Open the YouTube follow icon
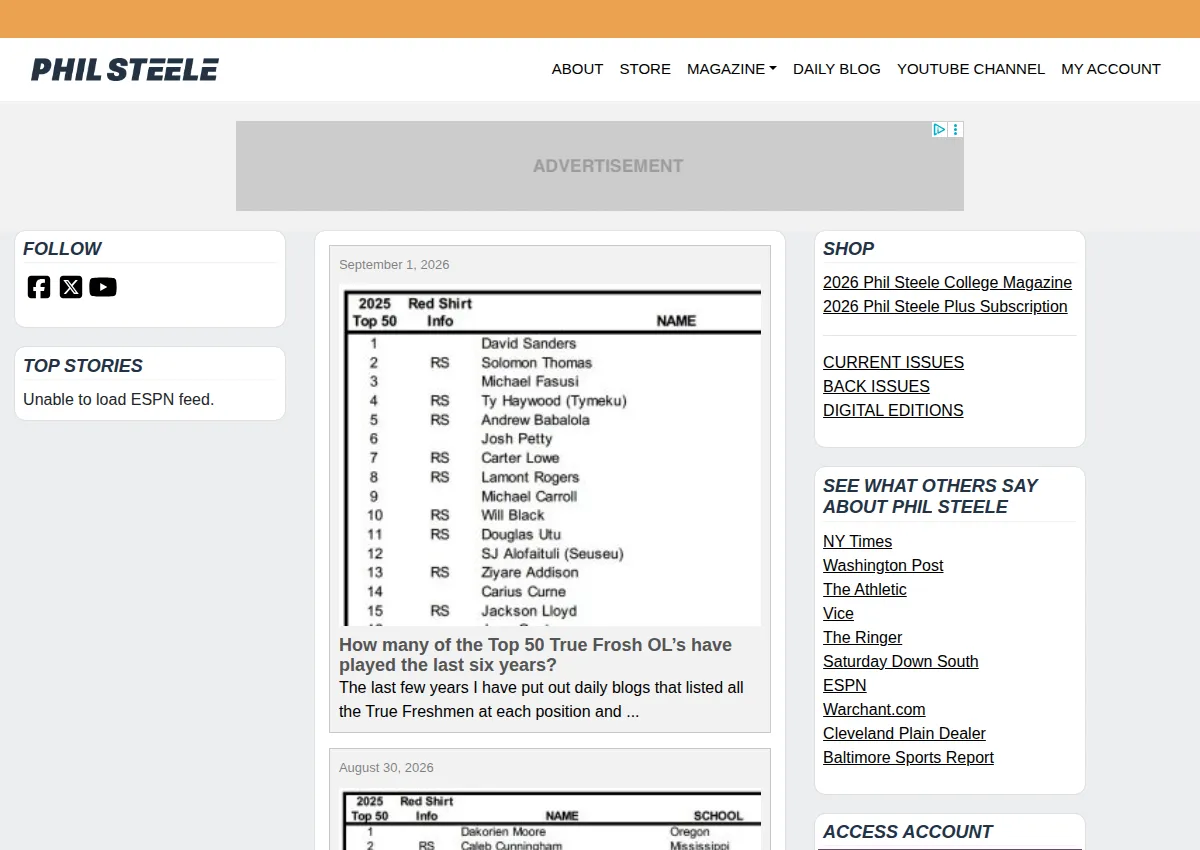 103,287
